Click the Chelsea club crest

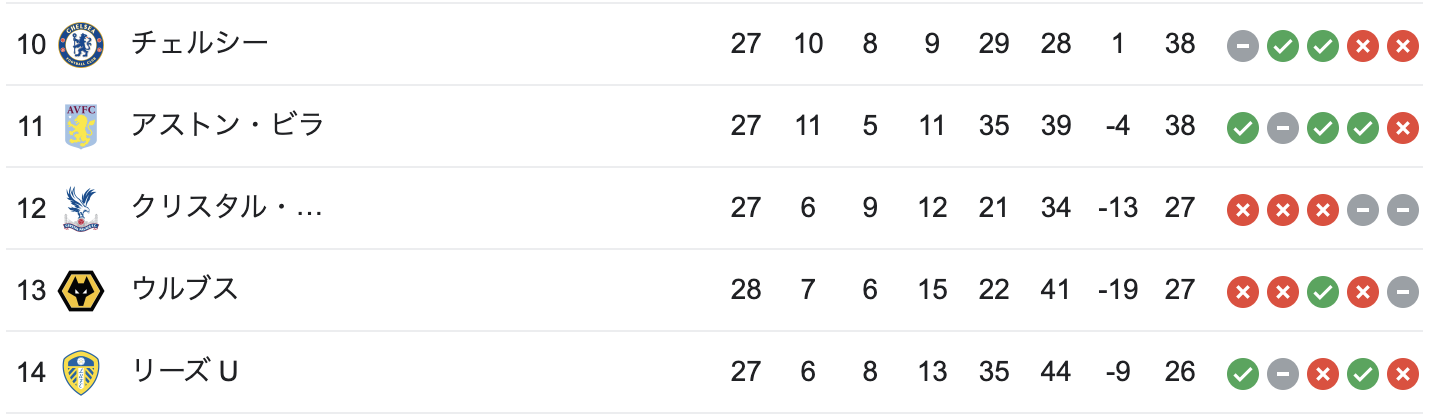point(80,44)
